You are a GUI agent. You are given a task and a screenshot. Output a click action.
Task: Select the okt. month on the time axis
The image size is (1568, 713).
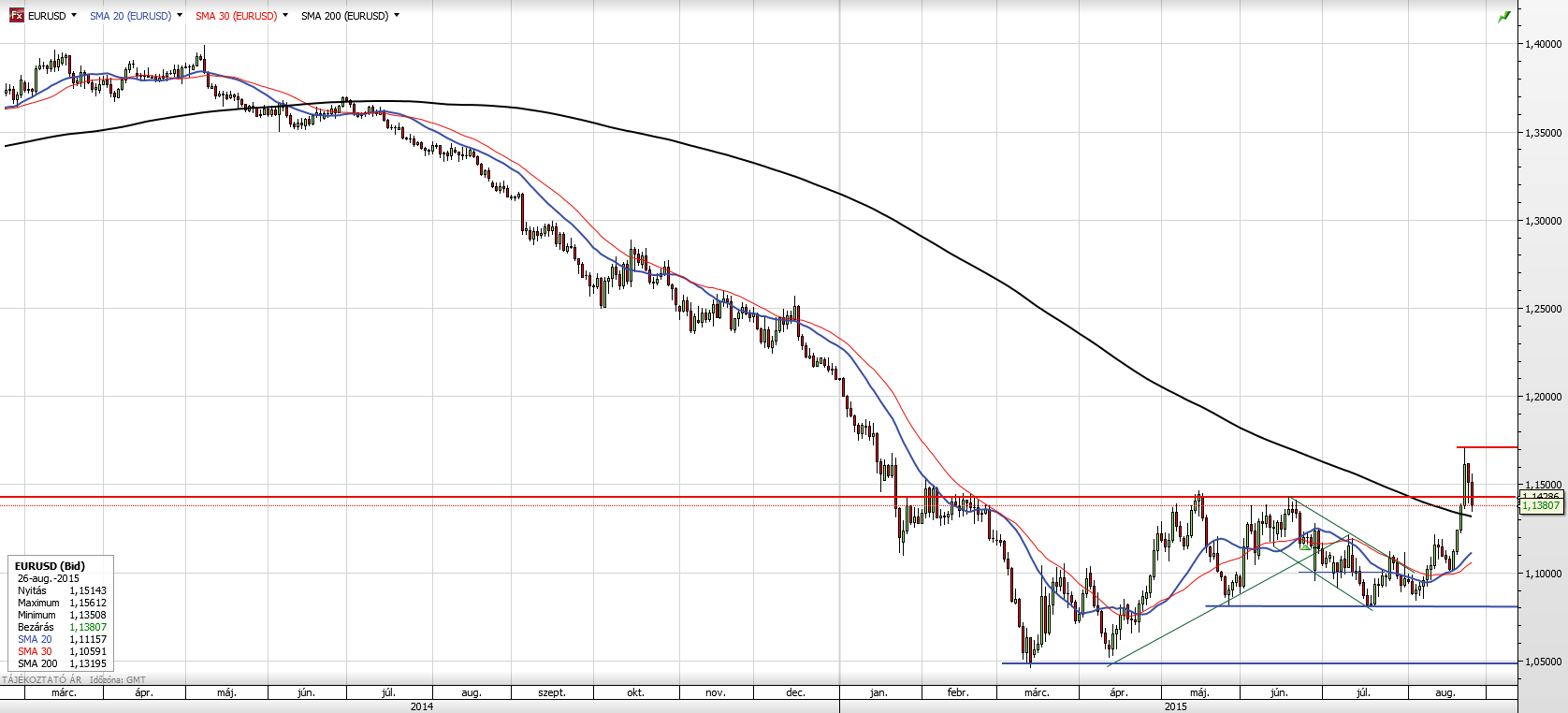[x=635, y=692]
